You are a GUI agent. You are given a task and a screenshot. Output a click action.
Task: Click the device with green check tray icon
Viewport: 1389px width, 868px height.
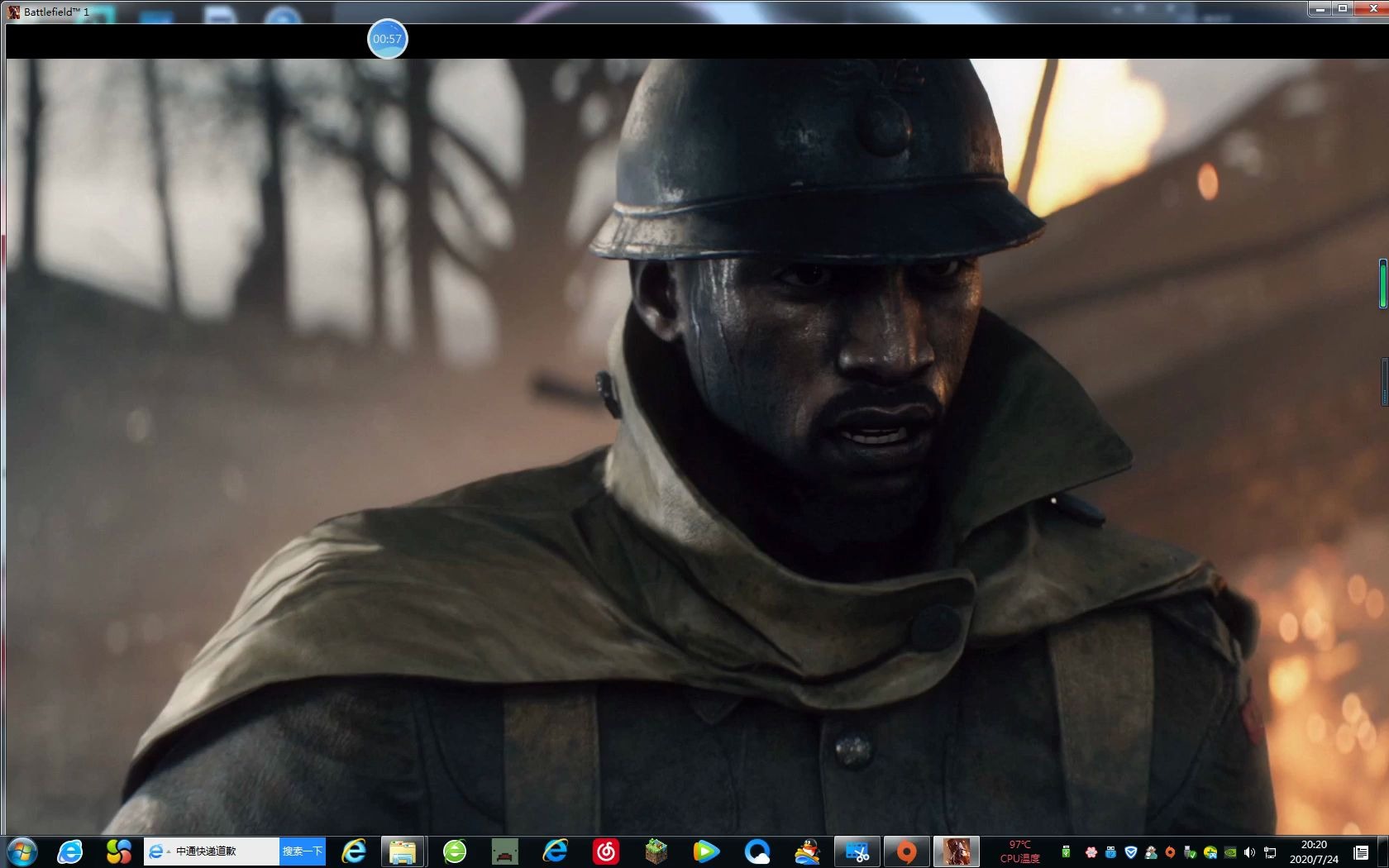1190,852
